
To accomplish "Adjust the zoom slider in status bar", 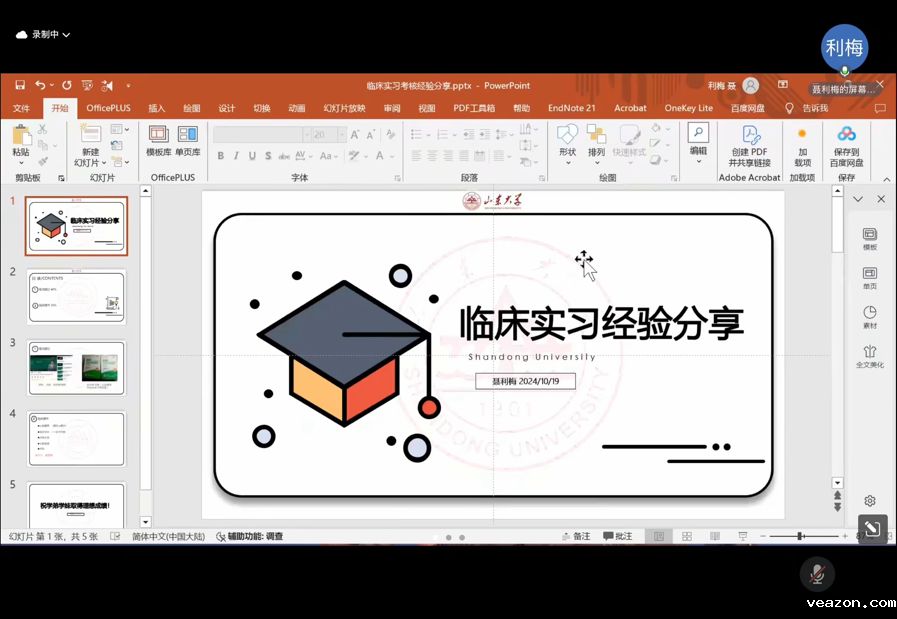I will click(x=800, y=537).
